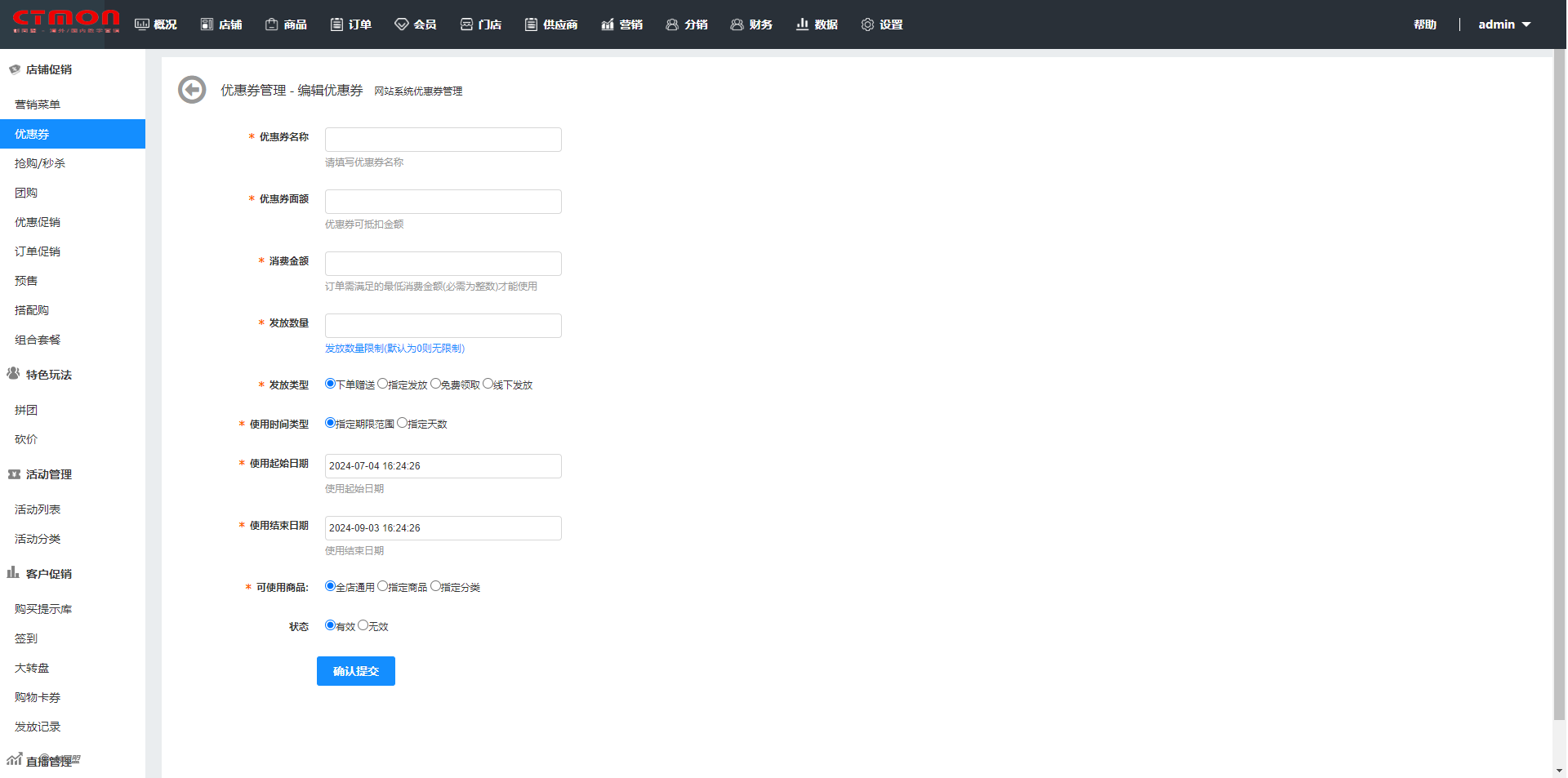Set status to 无效
This screenshot has height=778, width=1568.
click(363, 625)
